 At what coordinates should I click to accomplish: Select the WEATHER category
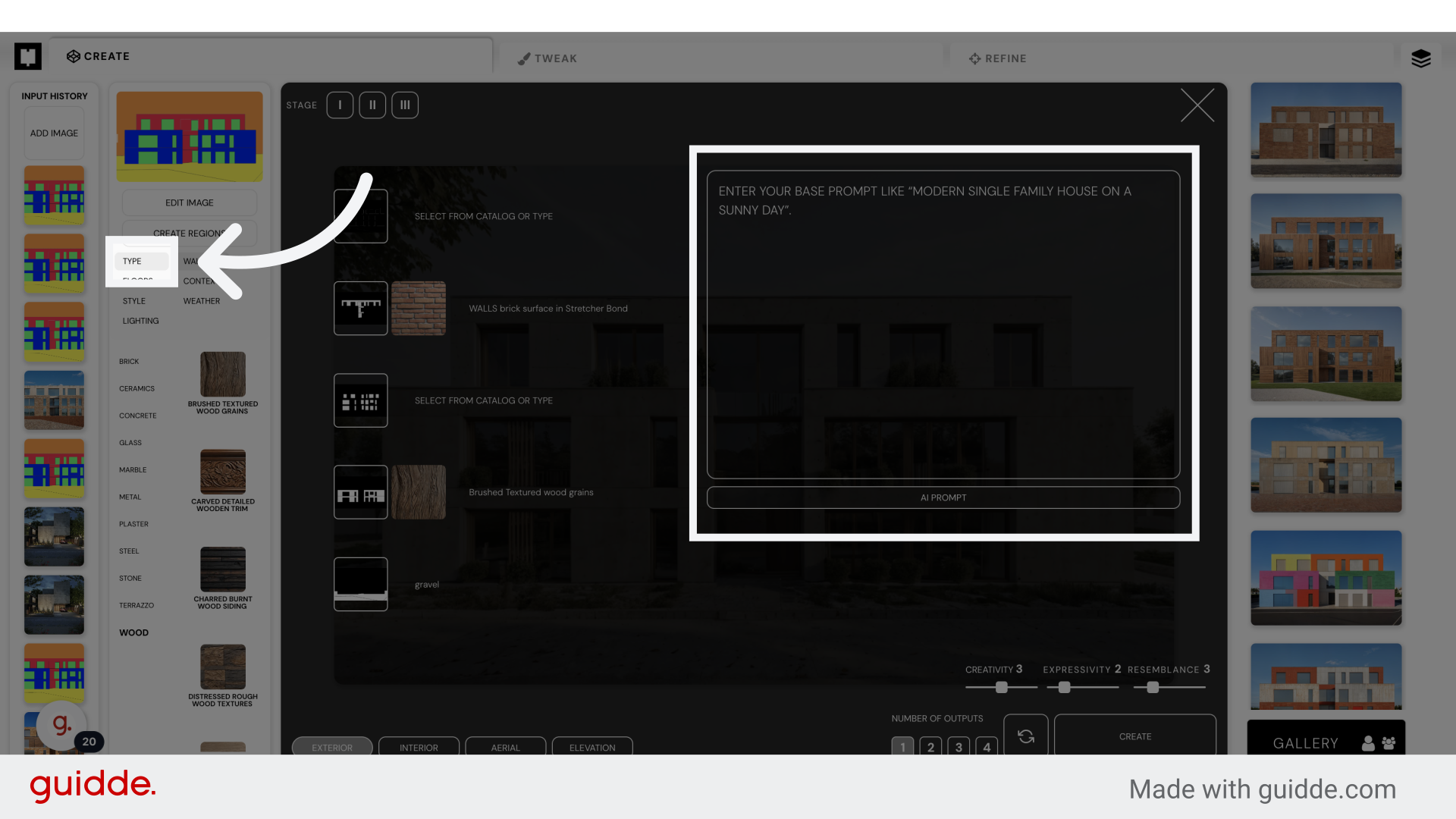[202, 301]
